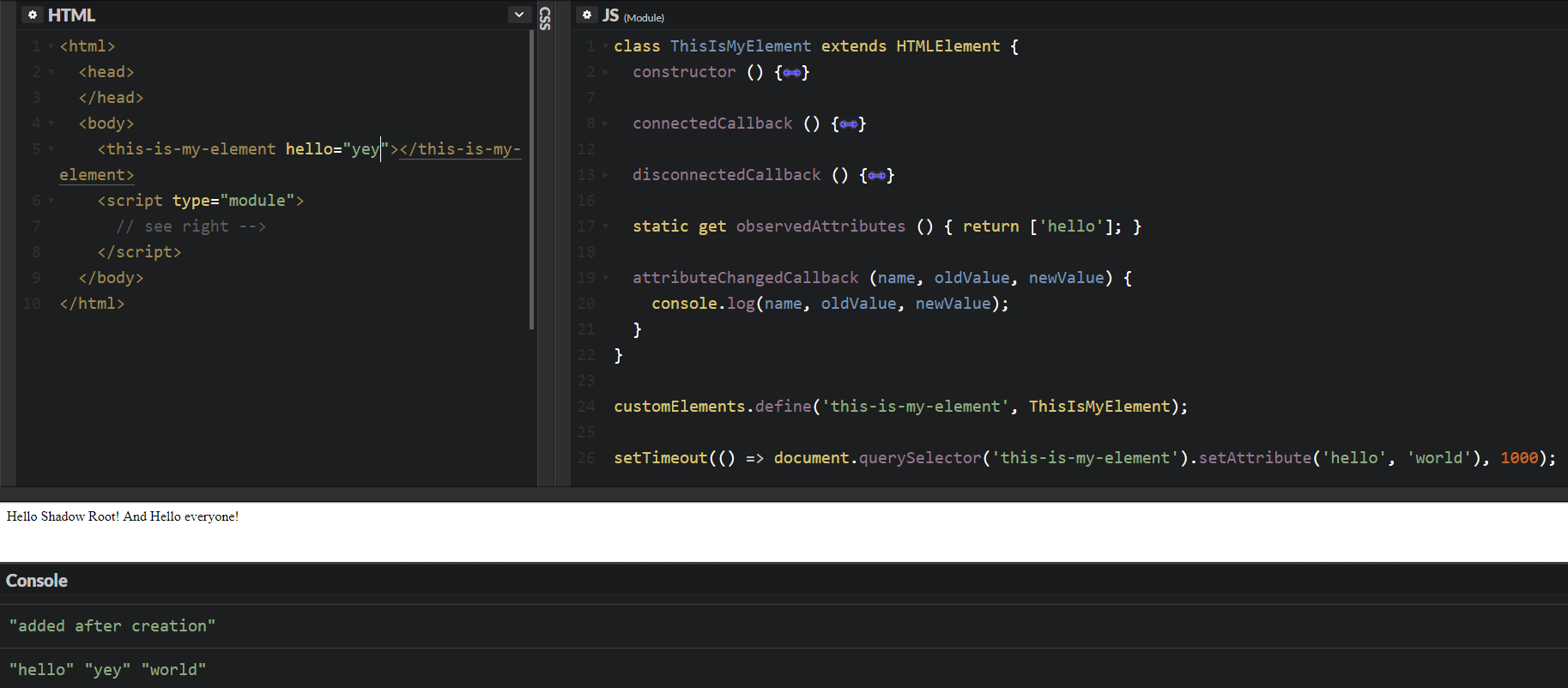
Task: Click the closing </body> tag
Action: point(112,278)
